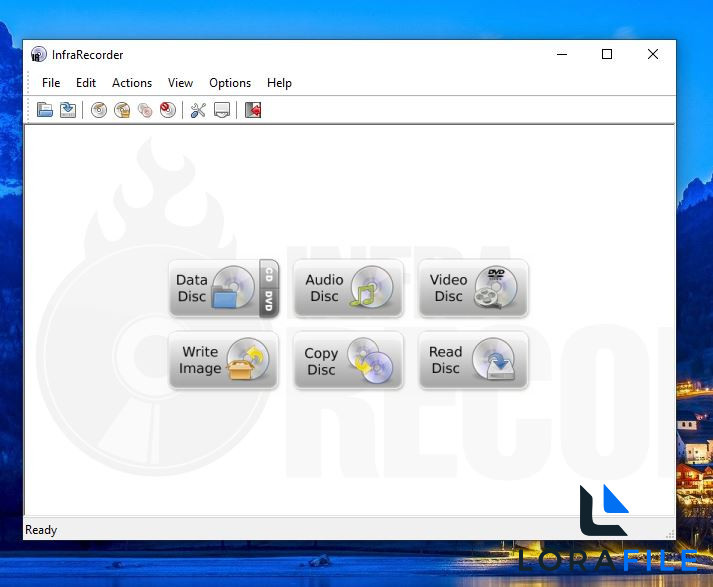This screenshot has width=713, height=587.
Task: Click the copy disc toolbar icon
Action: click(145, 110)
